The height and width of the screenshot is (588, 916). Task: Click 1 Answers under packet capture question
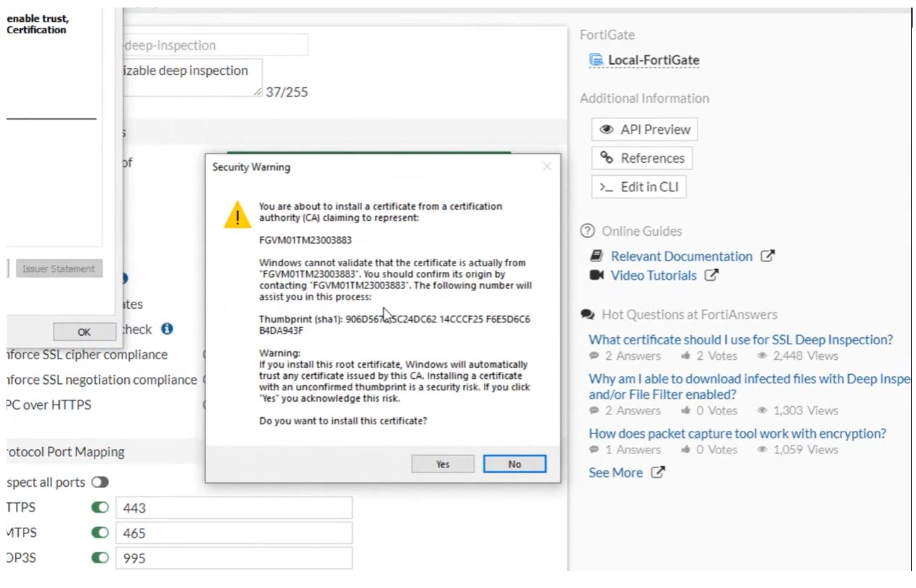click(633, 450)
